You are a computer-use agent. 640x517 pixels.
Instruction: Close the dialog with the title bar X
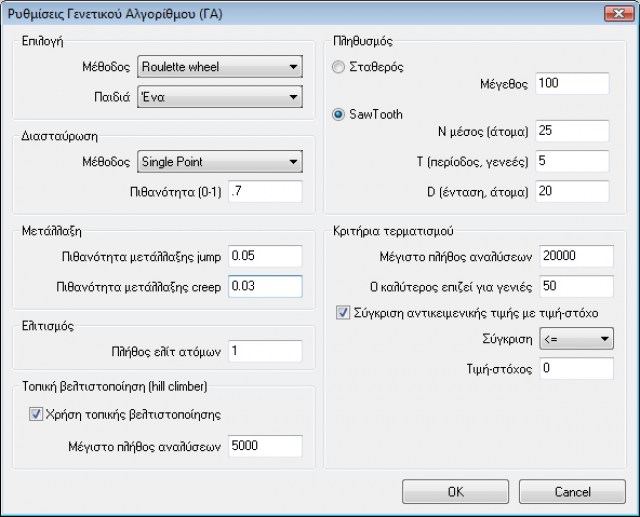point(611,13)
